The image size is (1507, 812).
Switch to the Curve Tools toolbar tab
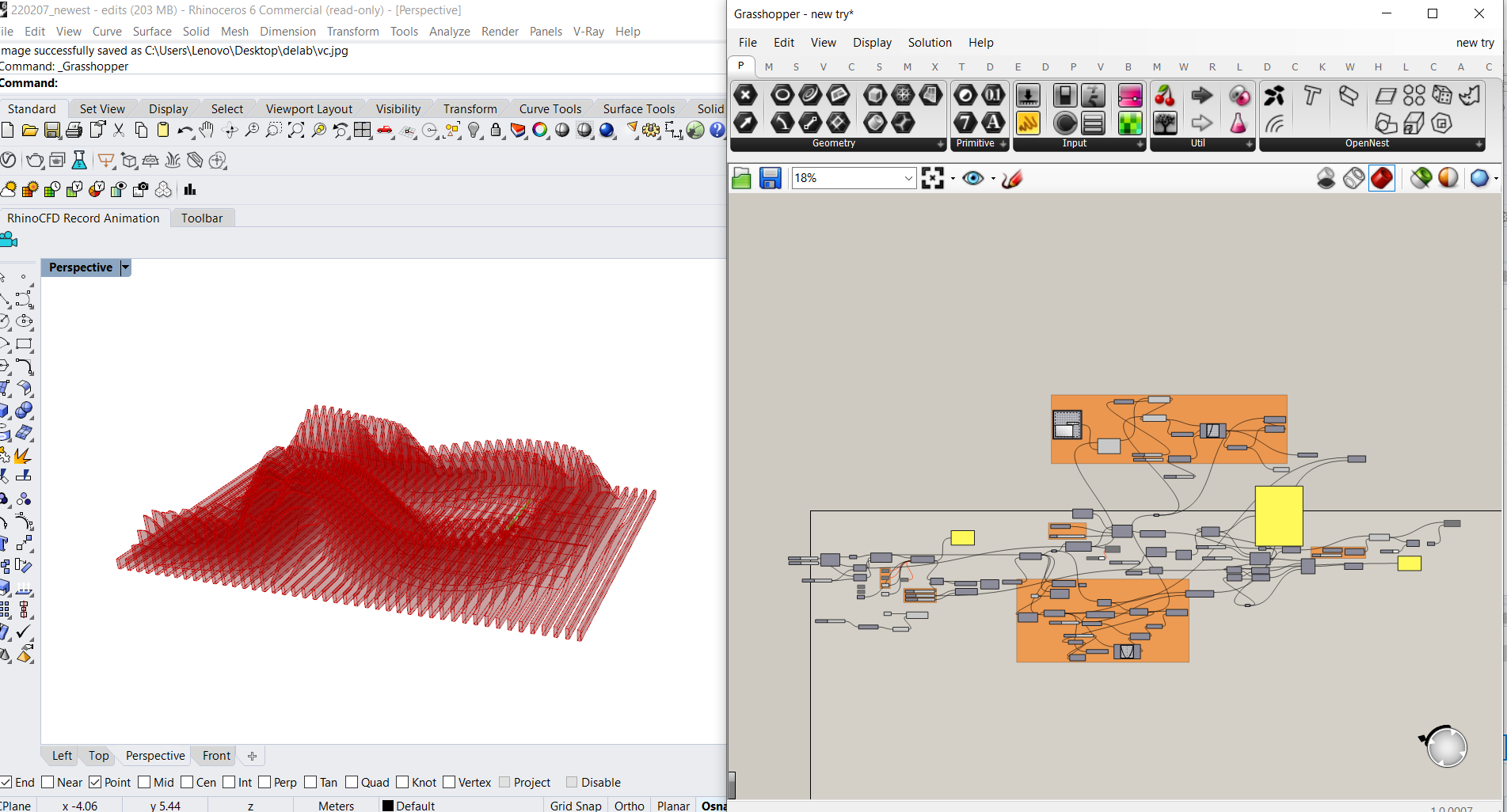click(x=550, y=109)
